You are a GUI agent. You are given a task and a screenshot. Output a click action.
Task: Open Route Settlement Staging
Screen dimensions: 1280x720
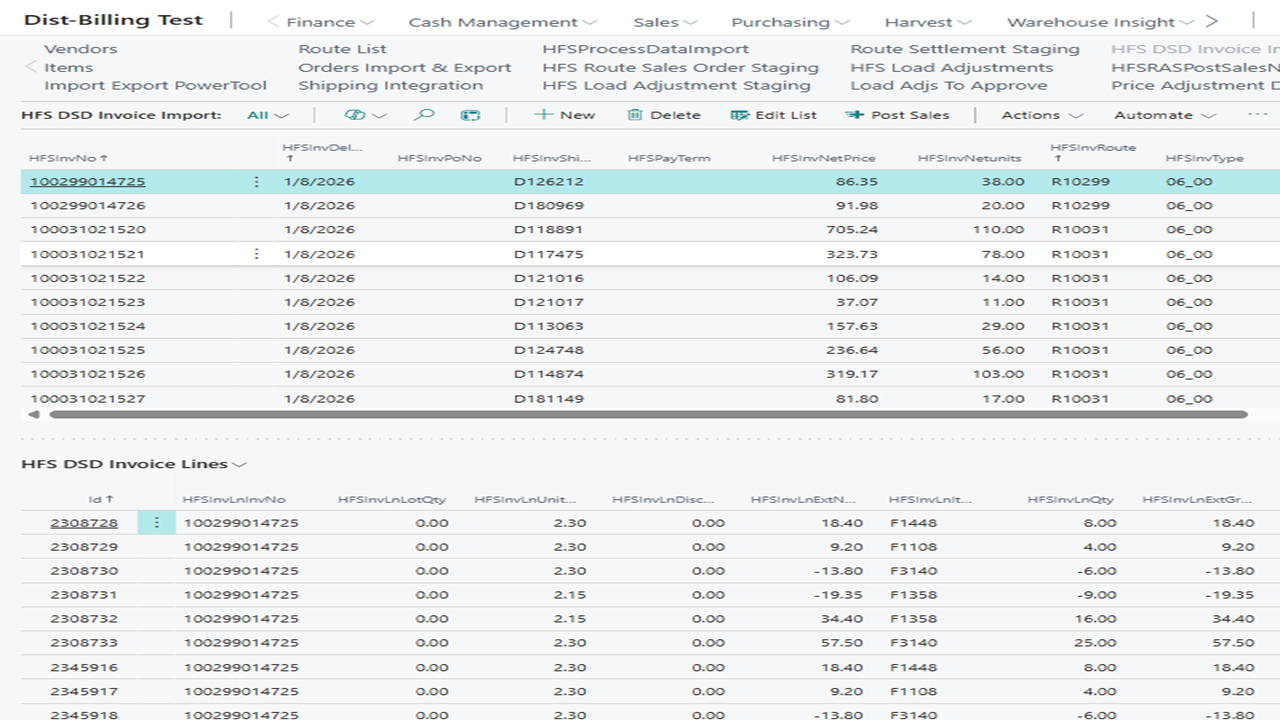965,49
